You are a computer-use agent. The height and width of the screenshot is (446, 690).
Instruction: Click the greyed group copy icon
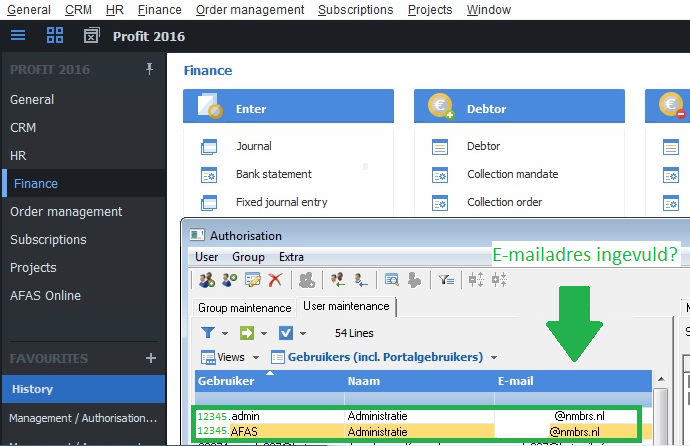coord(307,280)
